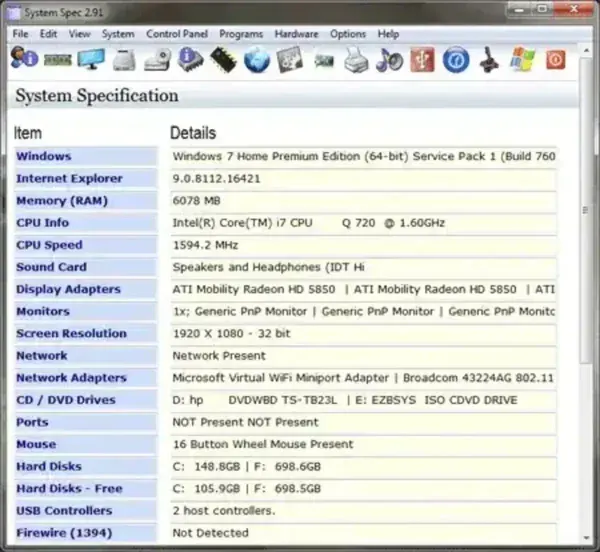The image size is (600, 552).
Task: Select the '9.0.8112.16421' version value
Action: (x=216, y=179)
